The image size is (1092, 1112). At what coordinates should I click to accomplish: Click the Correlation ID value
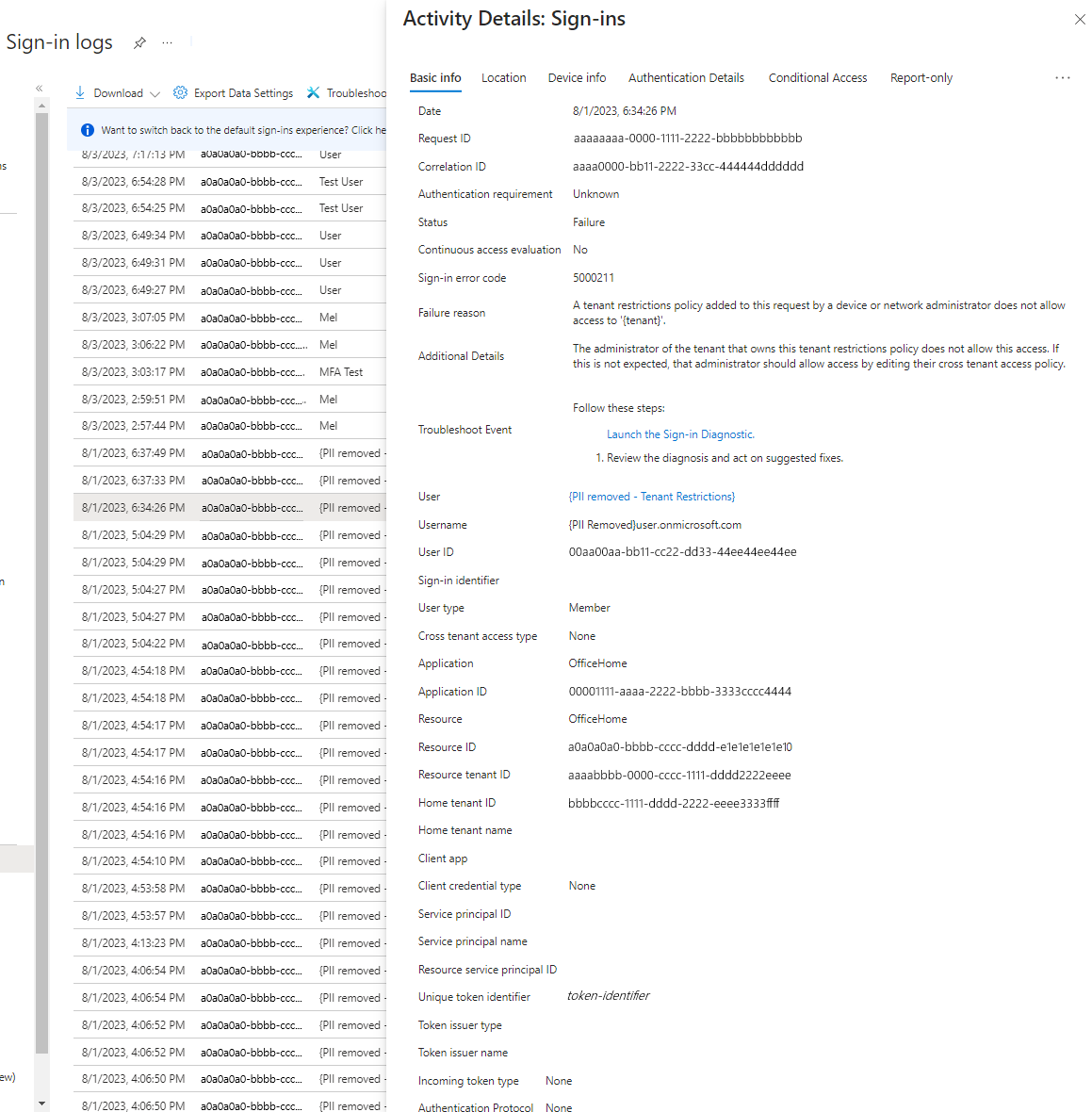click(688, 167)
